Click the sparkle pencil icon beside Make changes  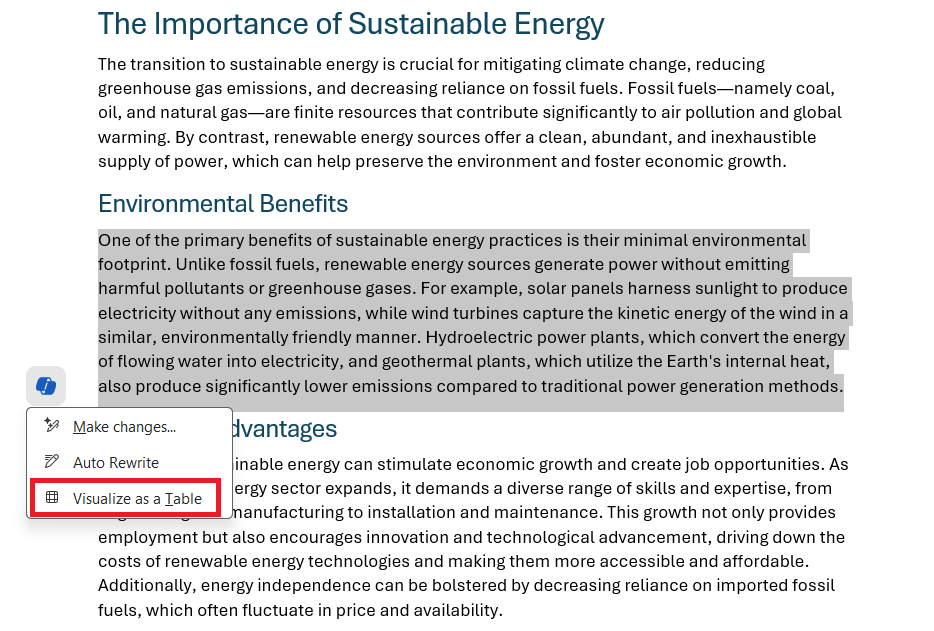(x=52, y=425)
